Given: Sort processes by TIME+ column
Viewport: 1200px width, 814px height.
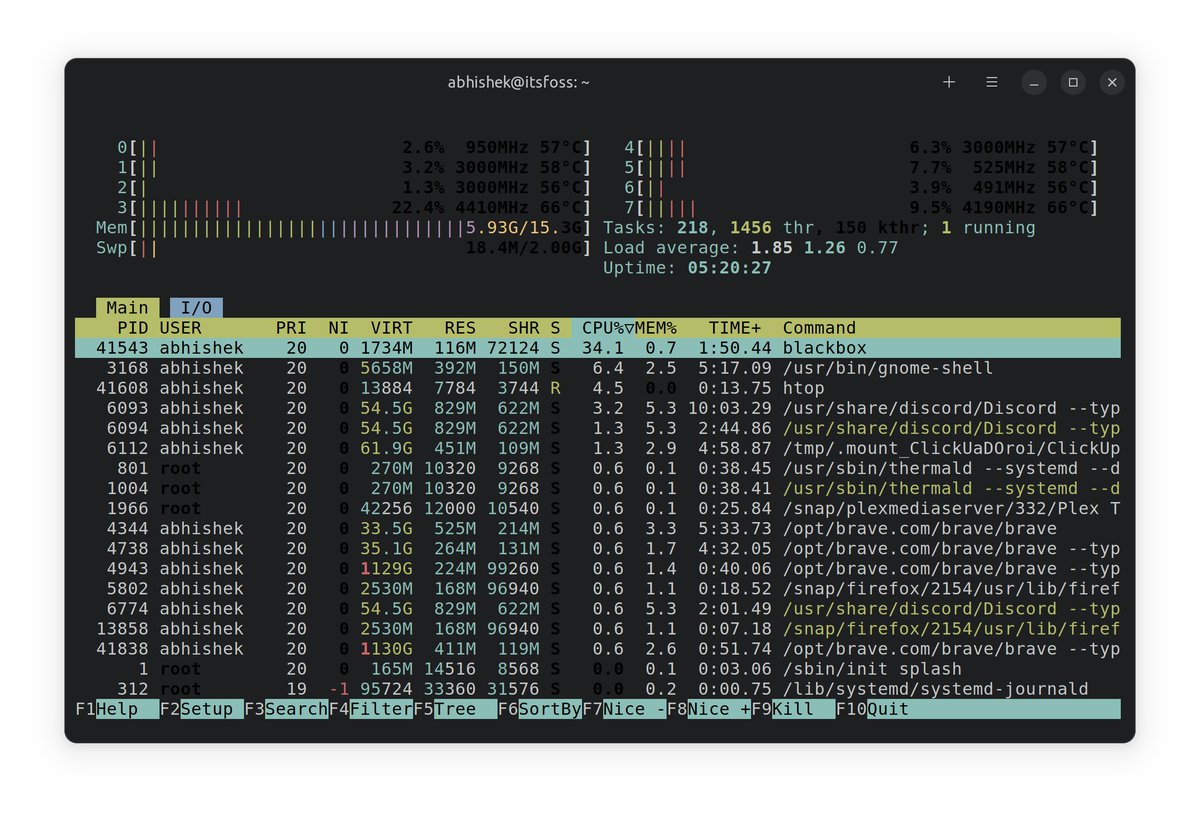Looking at the screenshot, I should click(734, 327).
